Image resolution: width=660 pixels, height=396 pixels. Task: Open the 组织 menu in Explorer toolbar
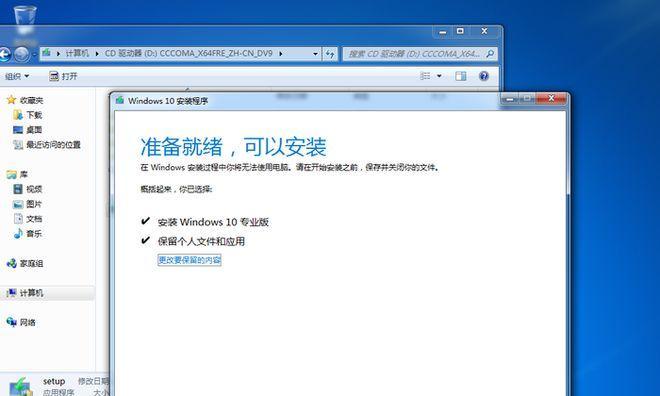pyautogui.click(x=17, y=76)
